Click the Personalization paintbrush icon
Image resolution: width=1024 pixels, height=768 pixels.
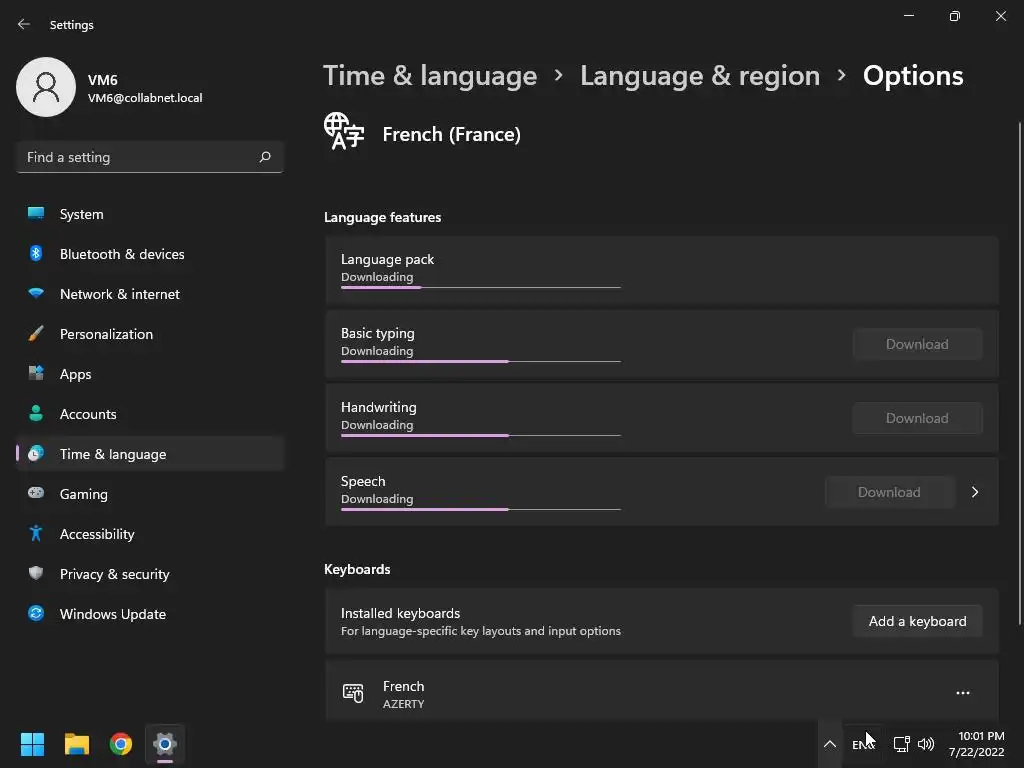coord(36,334)
